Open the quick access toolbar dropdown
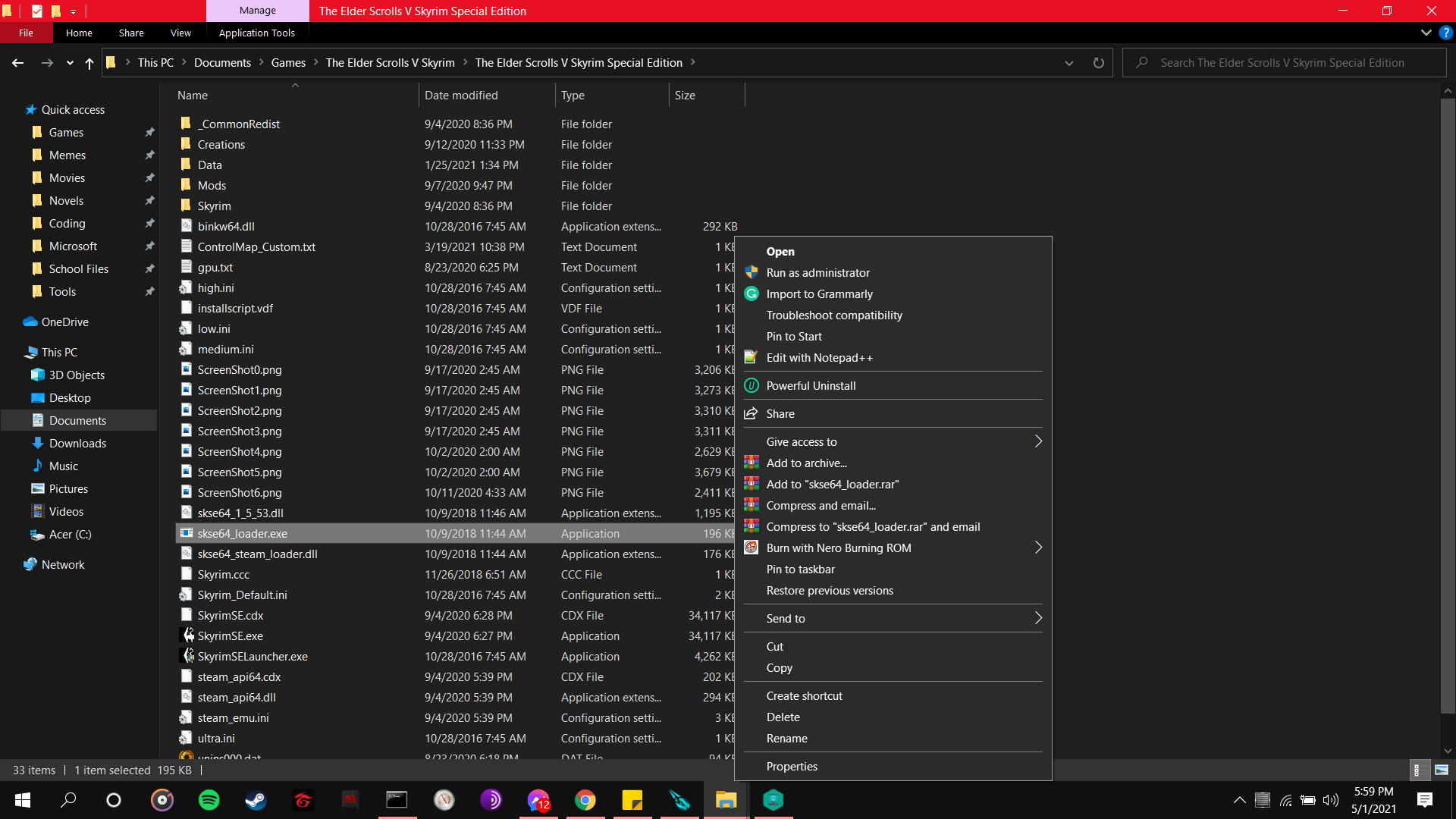 pyautogui.click(x=73, y=11)
